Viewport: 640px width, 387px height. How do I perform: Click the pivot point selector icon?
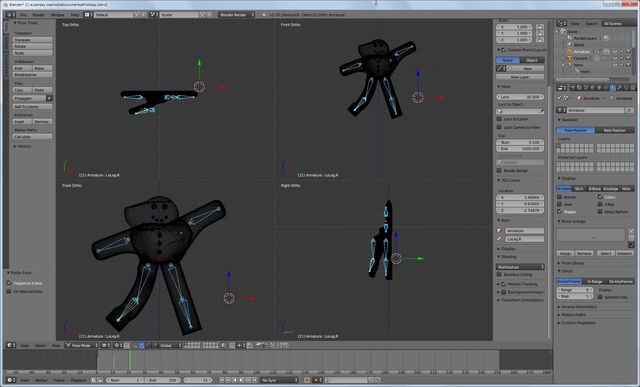coord(118,345)
